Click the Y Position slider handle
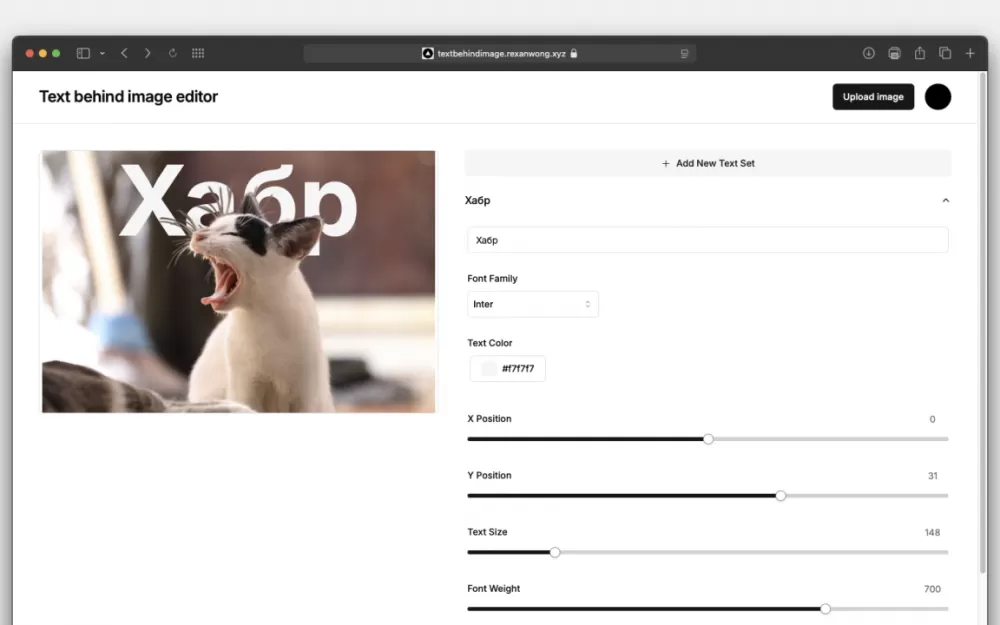 click(x=781, y=496)
